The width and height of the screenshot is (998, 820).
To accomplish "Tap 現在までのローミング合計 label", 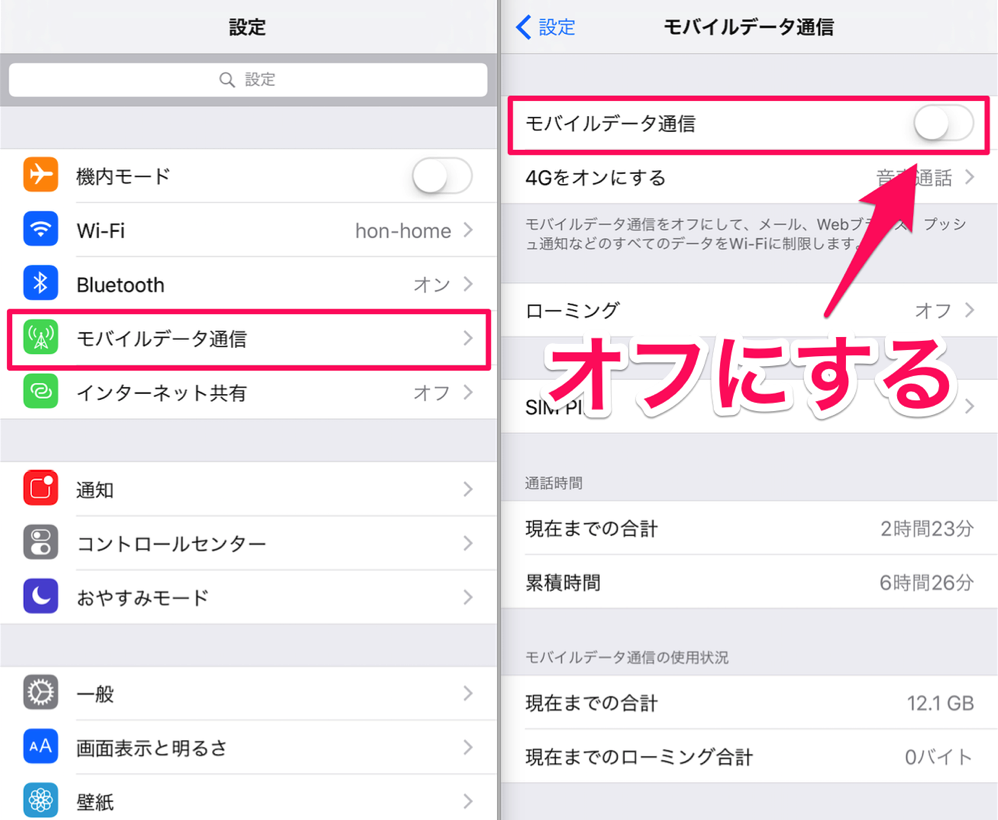I will 639,758.
